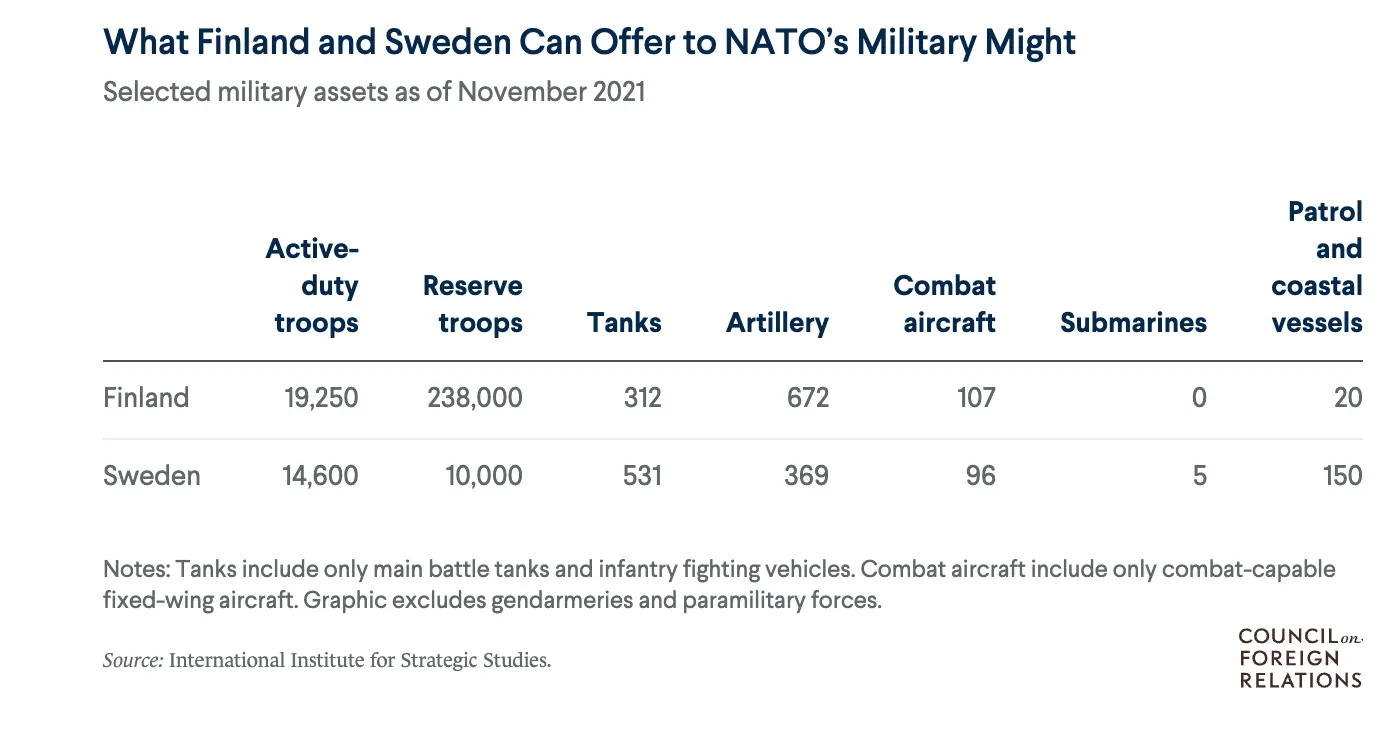This screenshot has height=744, width=1392.
Task: Select the Combat aircraft column header
Action: pos(945,304)
